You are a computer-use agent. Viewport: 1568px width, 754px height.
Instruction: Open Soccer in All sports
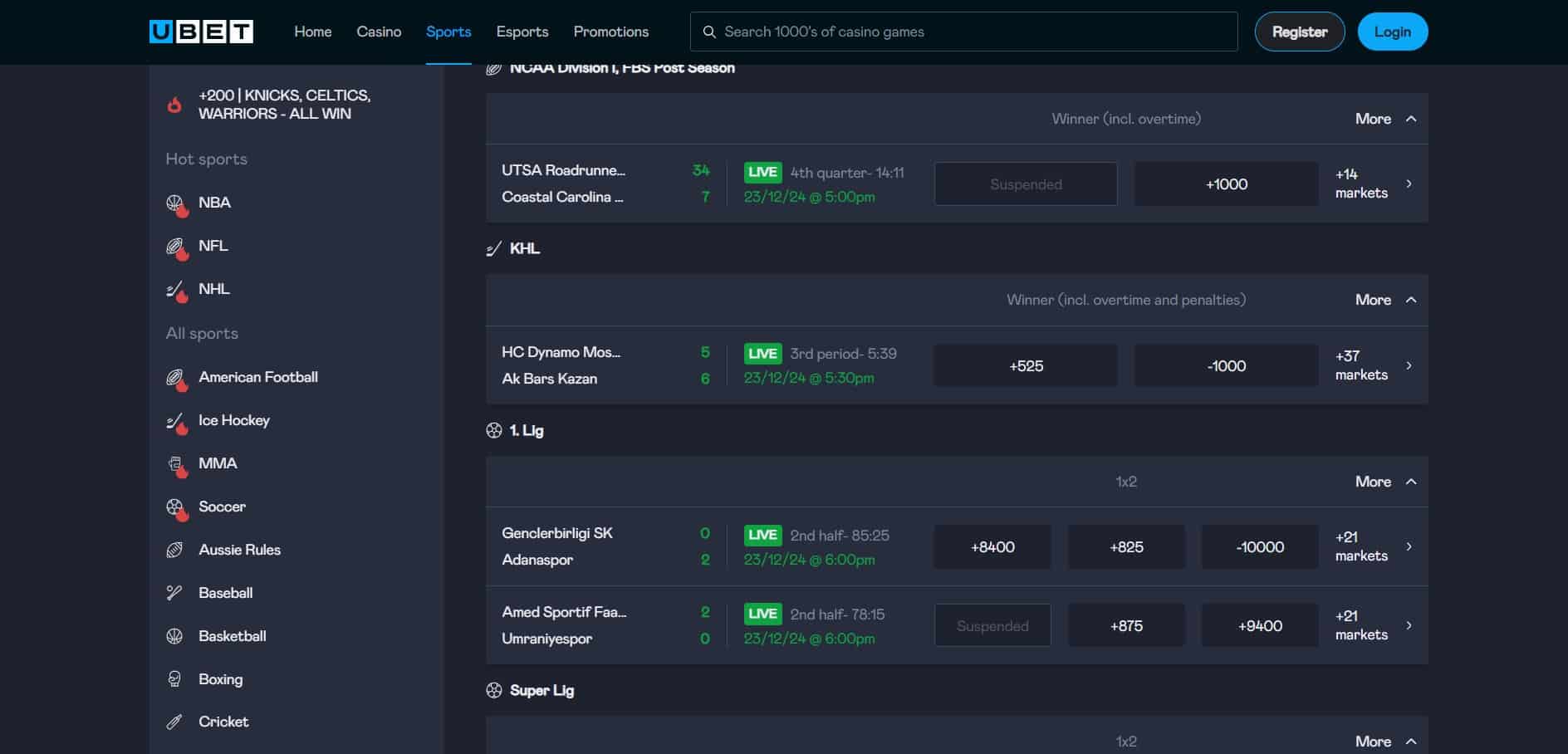point(222,507)
